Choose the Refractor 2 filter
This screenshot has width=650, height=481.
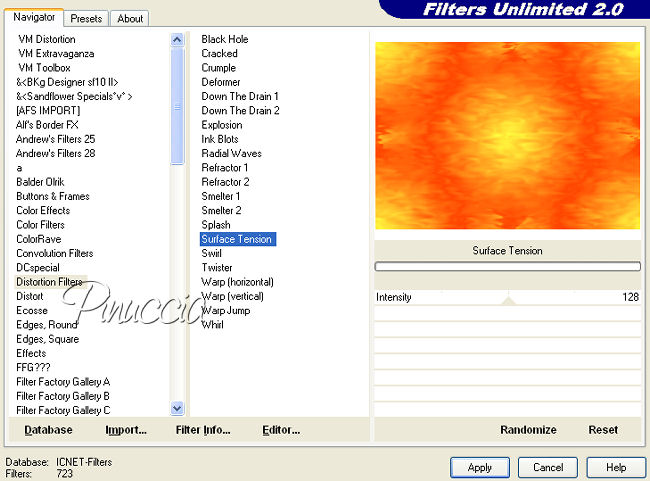coord(225,182)
